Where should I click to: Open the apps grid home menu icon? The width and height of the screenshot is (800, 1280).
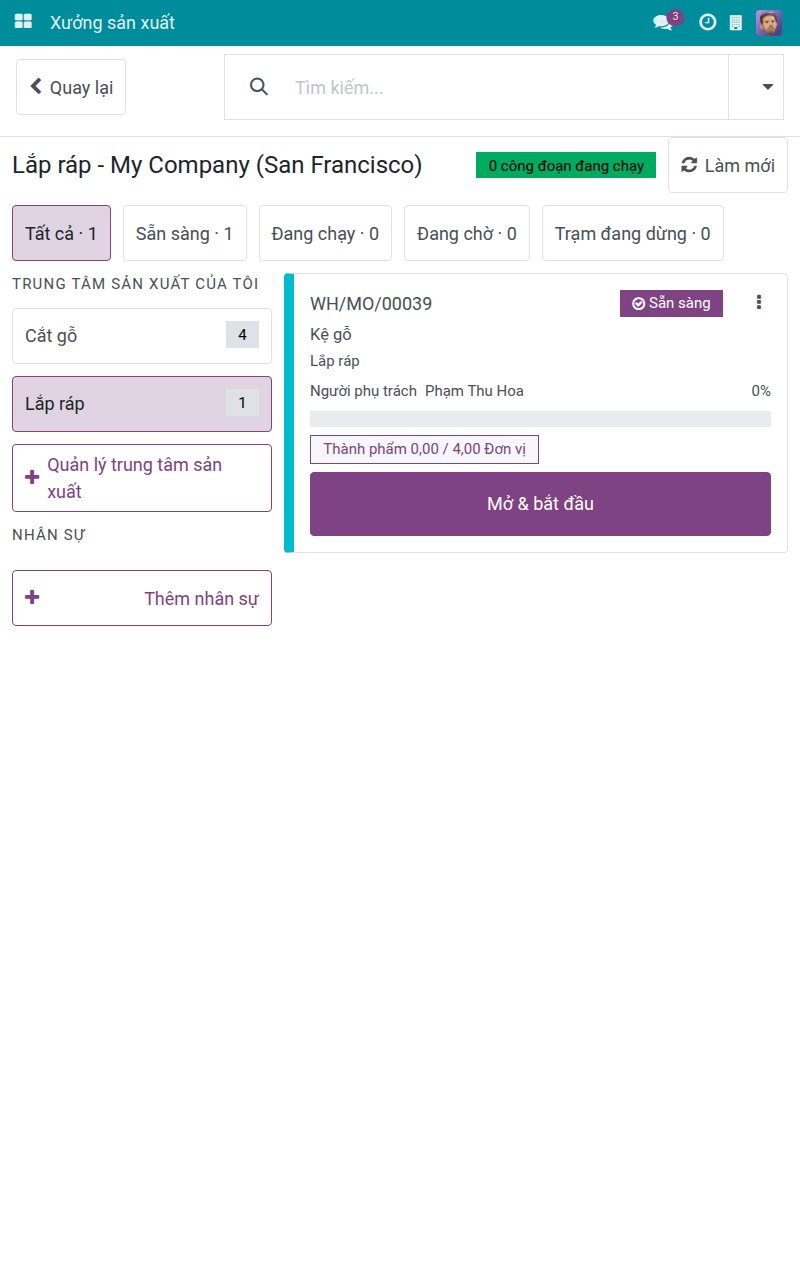pyautogui.click(x=23, y=22)
